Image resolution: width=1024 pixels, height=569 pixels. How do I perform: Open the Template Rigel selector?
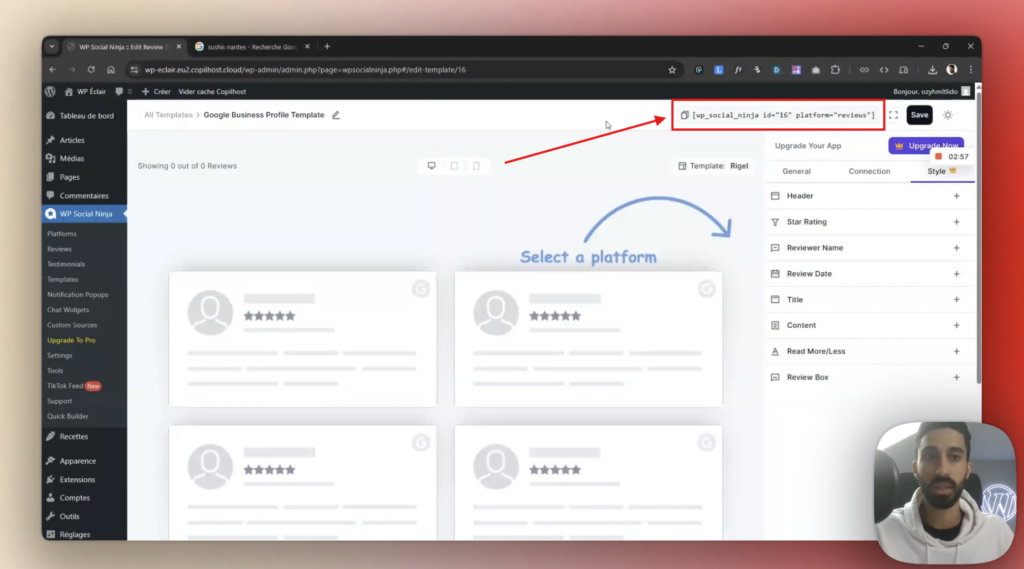[713, 166]
